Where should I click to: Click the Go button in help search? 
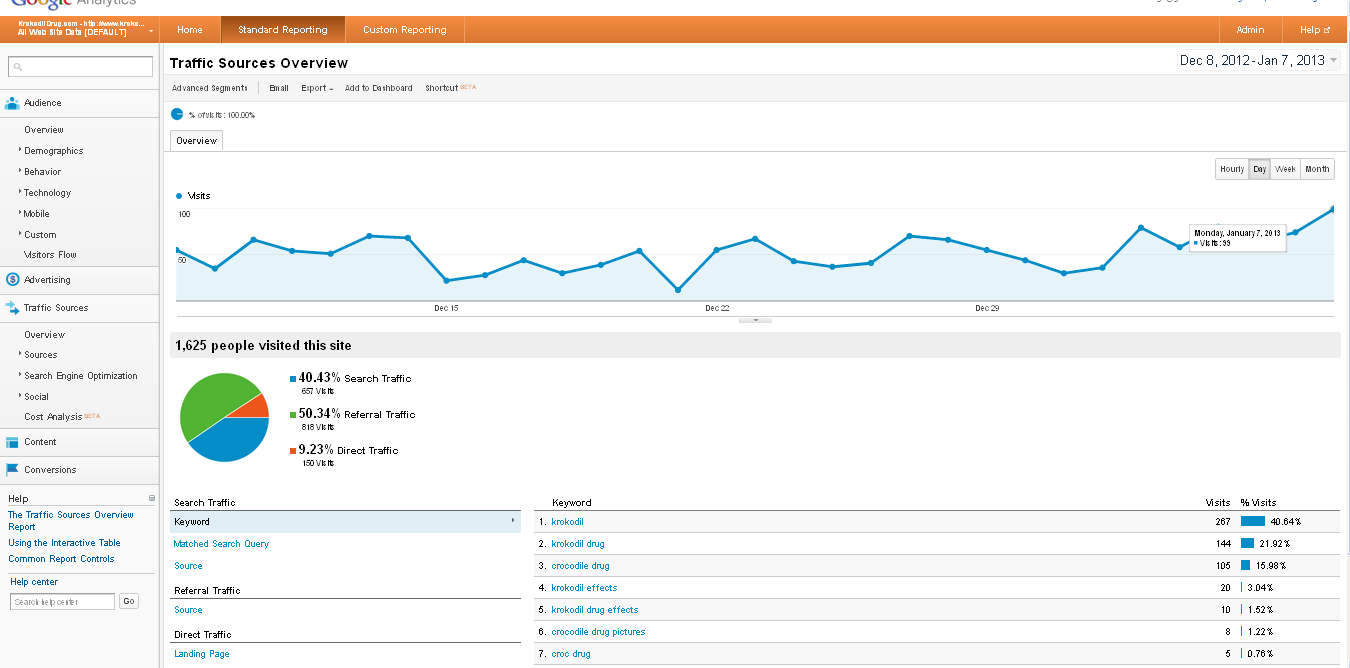pos(128,602)
